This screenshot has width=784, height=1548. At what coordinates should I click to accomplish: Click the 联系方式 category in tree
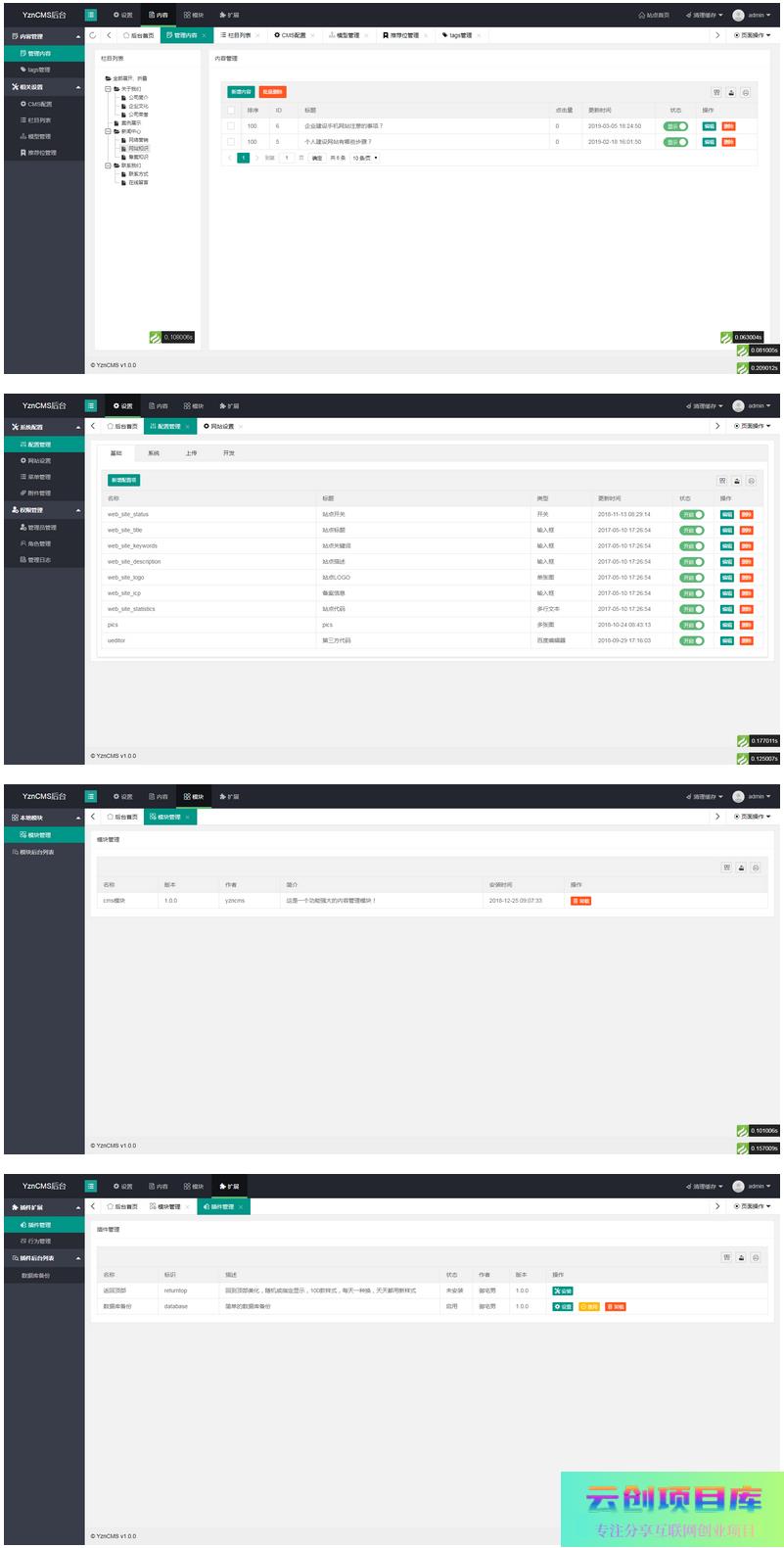138,174
